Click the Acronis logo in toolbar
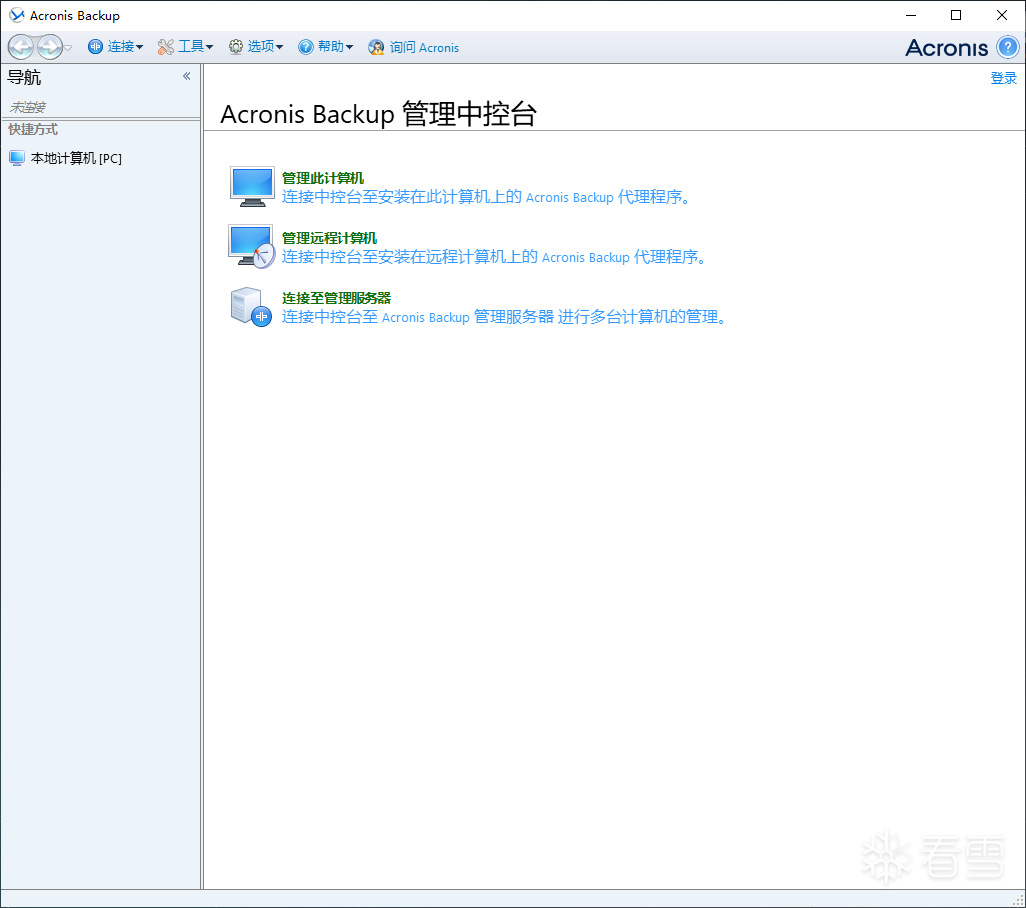 [946, 48]
